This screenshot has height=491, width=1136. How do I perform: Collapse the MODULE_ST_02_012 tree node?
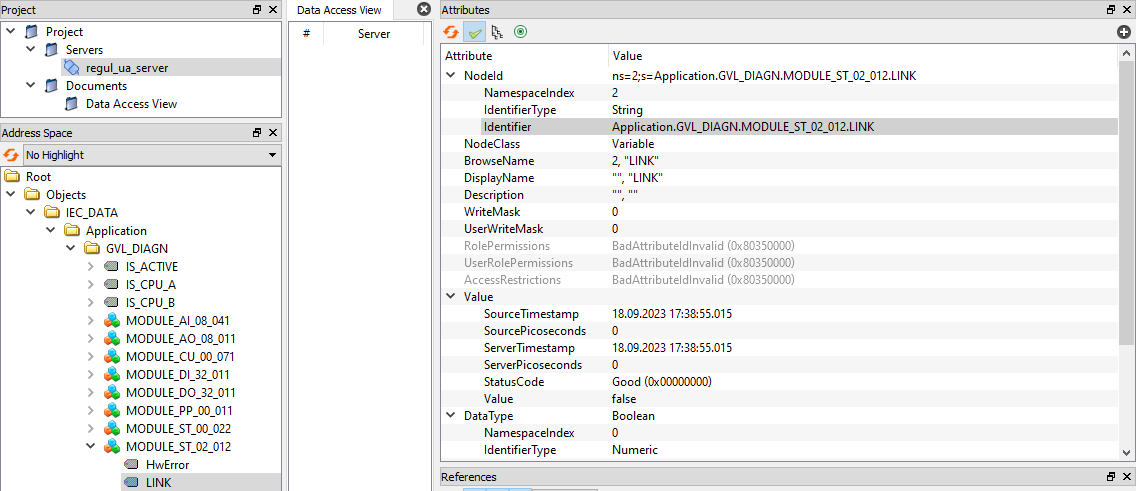pyautogui.click(x=91, y=447)
